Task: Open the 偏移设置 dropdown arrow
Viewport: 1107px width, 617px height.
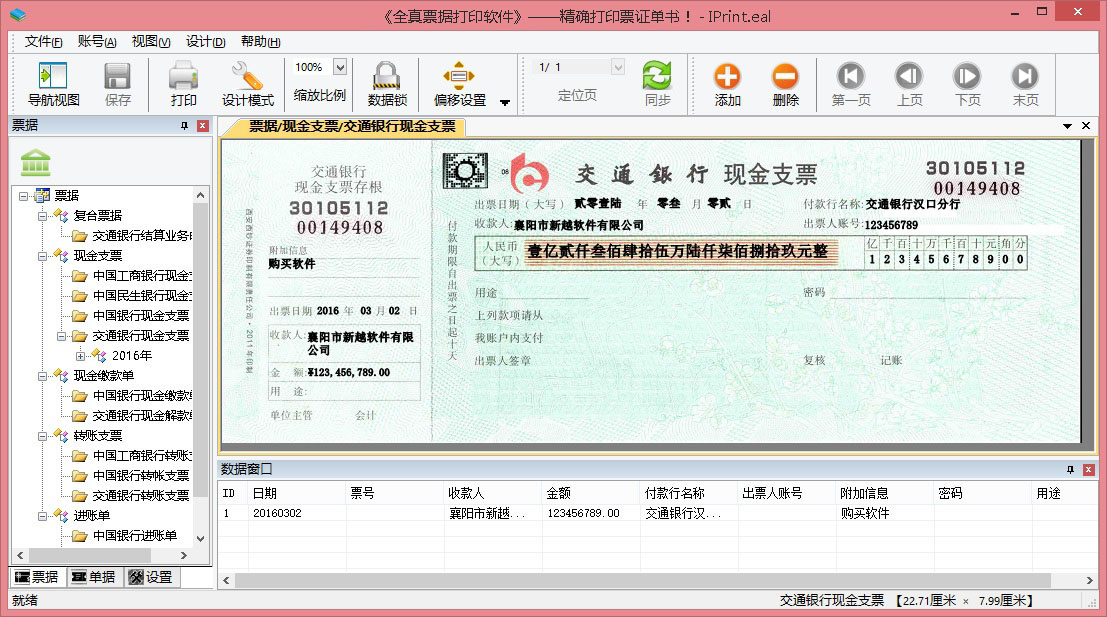Action: (505, 102)
